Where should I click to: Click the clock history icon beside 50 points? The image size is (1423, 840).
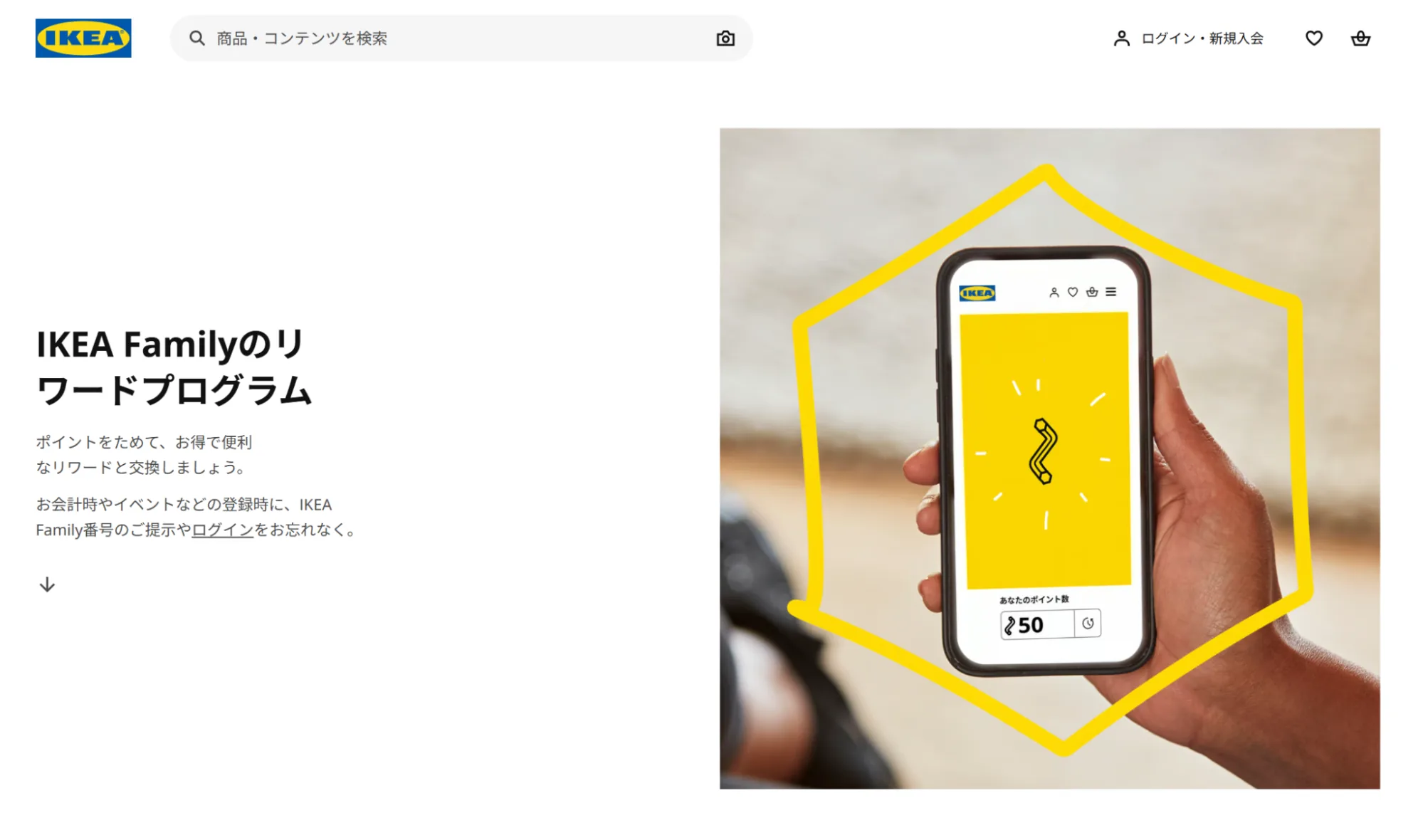[x=1088, y=624]
